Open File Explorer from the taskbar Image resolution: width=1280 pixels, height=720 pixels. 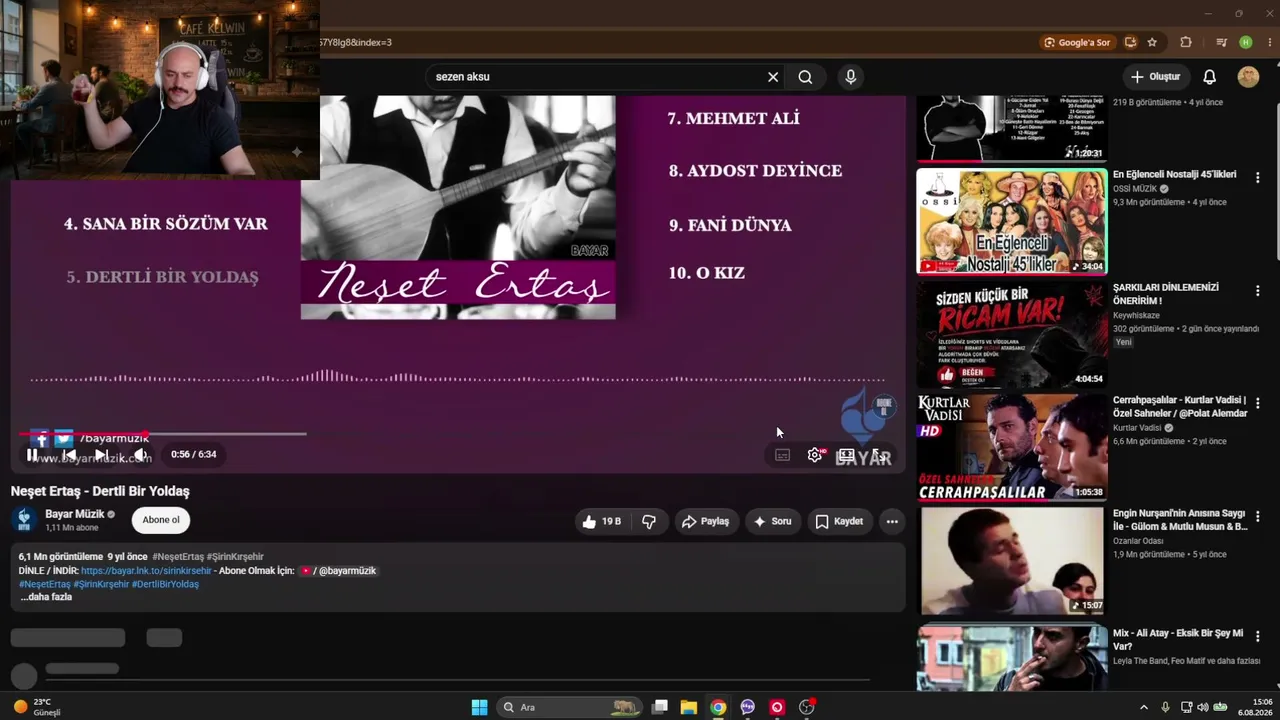coord(689,707)
